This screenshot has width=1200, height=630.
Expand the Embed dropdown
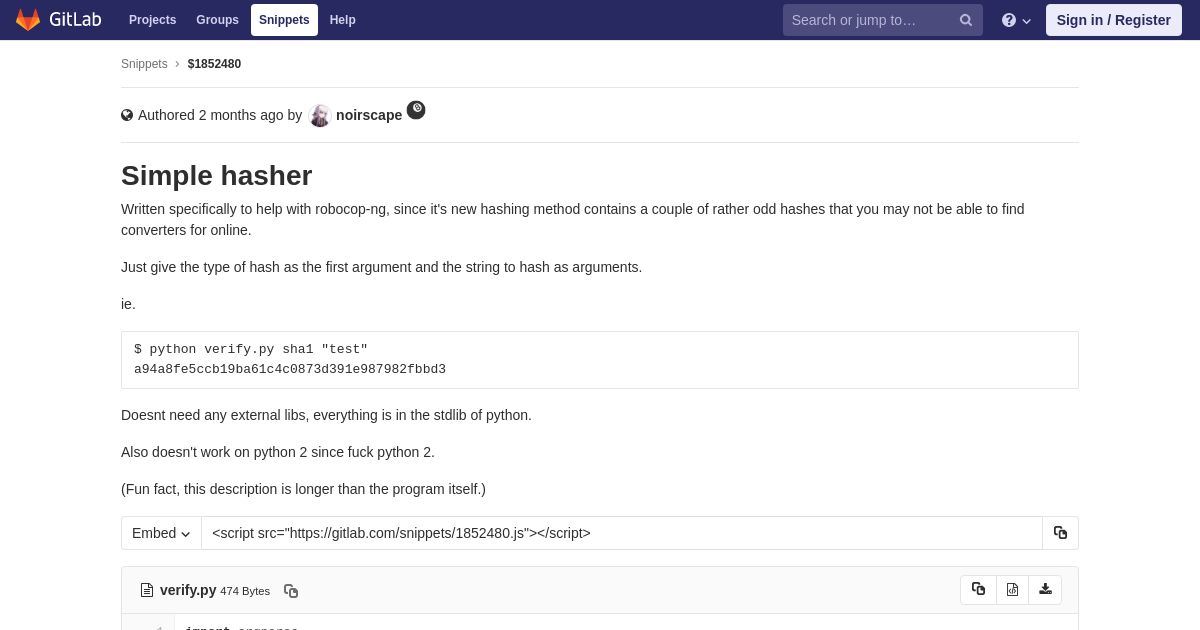(161, 533)
